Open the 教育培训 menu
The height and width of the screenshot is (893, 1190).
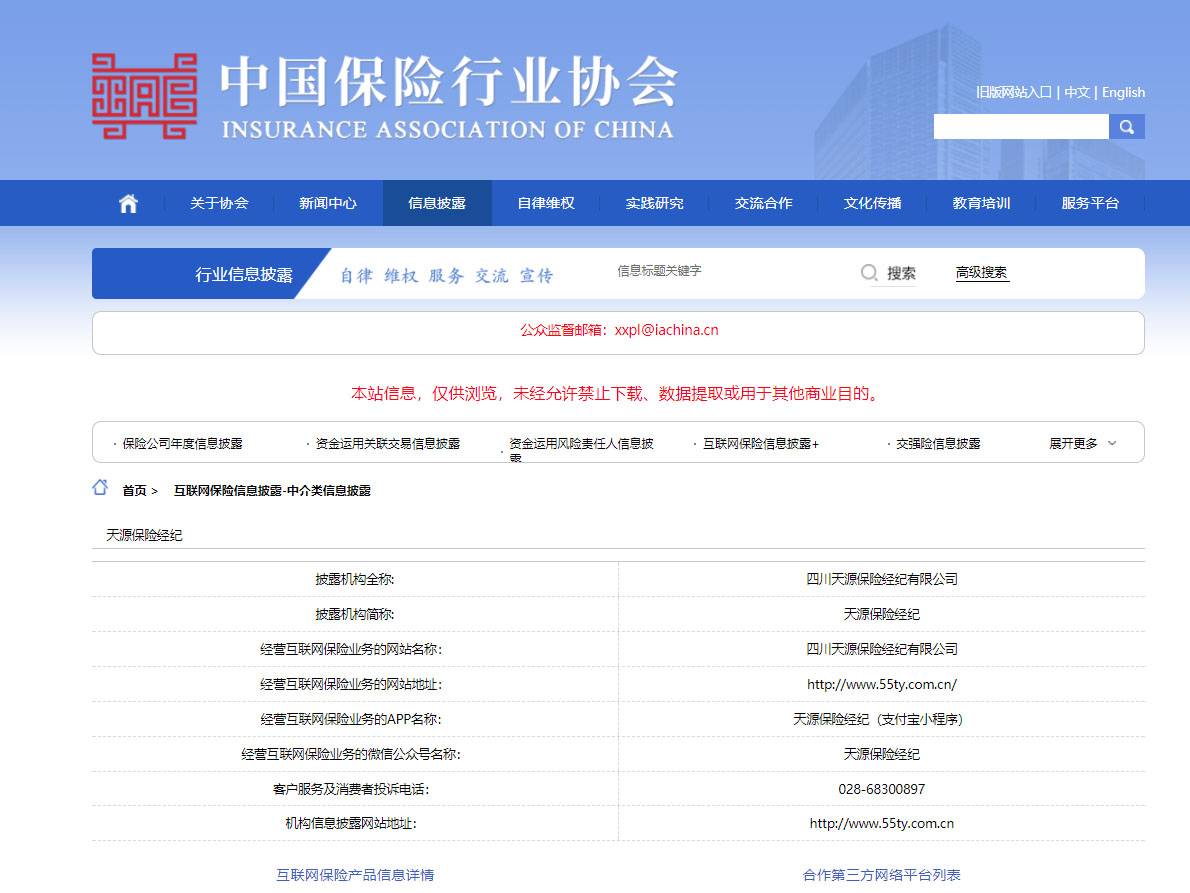[981, 203]
